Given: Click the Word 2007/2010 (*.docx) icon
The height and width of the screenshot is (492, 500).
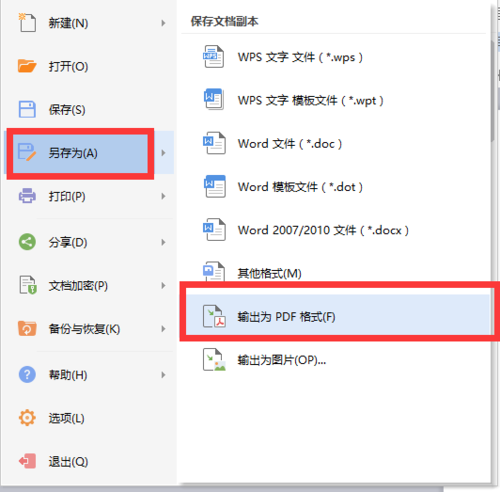Looking at the screenshot, I should (x=214, y=229).
